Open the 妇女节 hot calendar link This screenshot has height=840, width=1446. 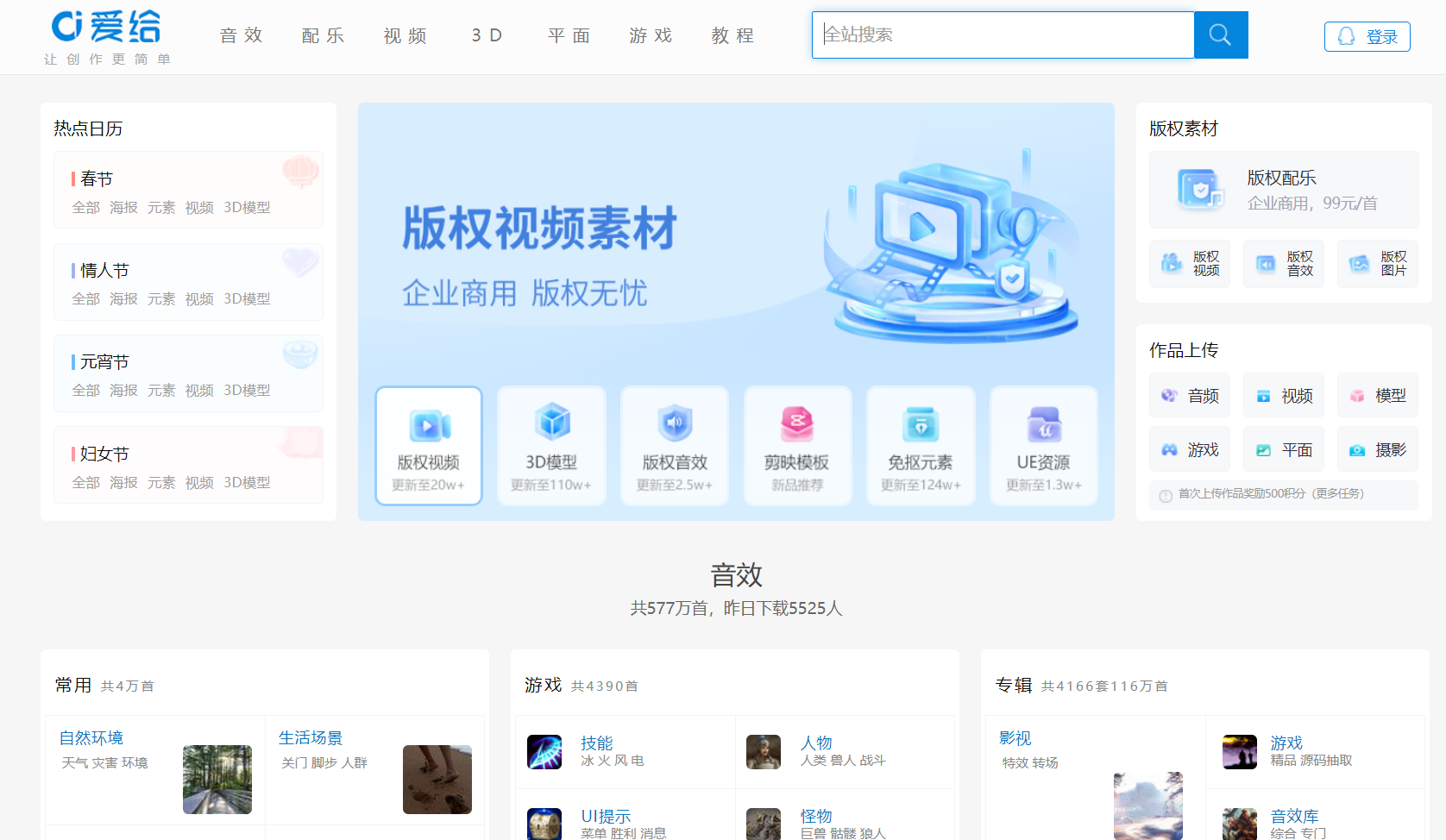104,454
